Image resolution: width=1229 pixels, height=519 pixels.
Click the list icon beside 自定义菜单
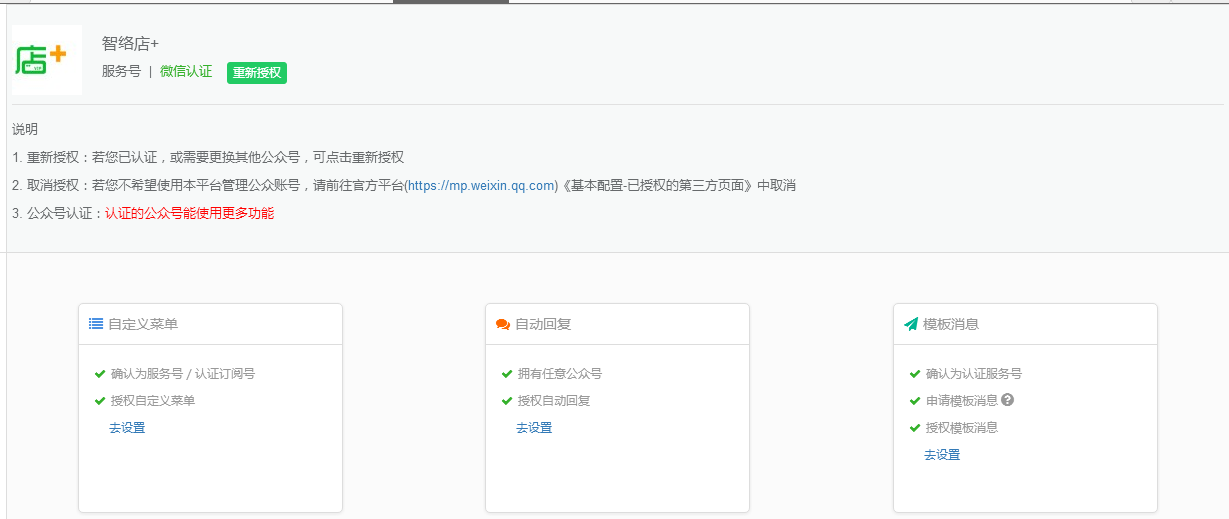pyautogui.click(x=96, y=324)
